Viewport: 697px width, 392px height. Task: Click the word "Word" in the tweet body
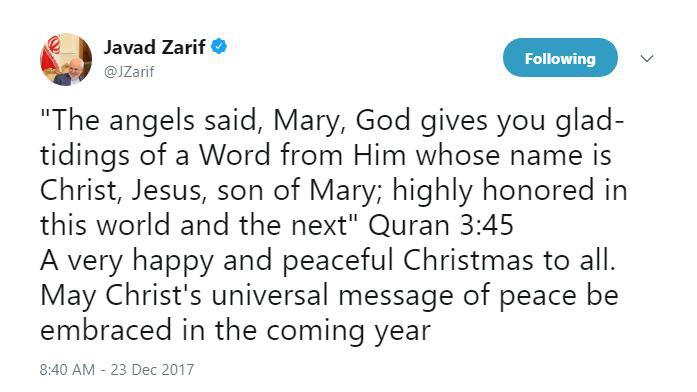tap(235, 156)
